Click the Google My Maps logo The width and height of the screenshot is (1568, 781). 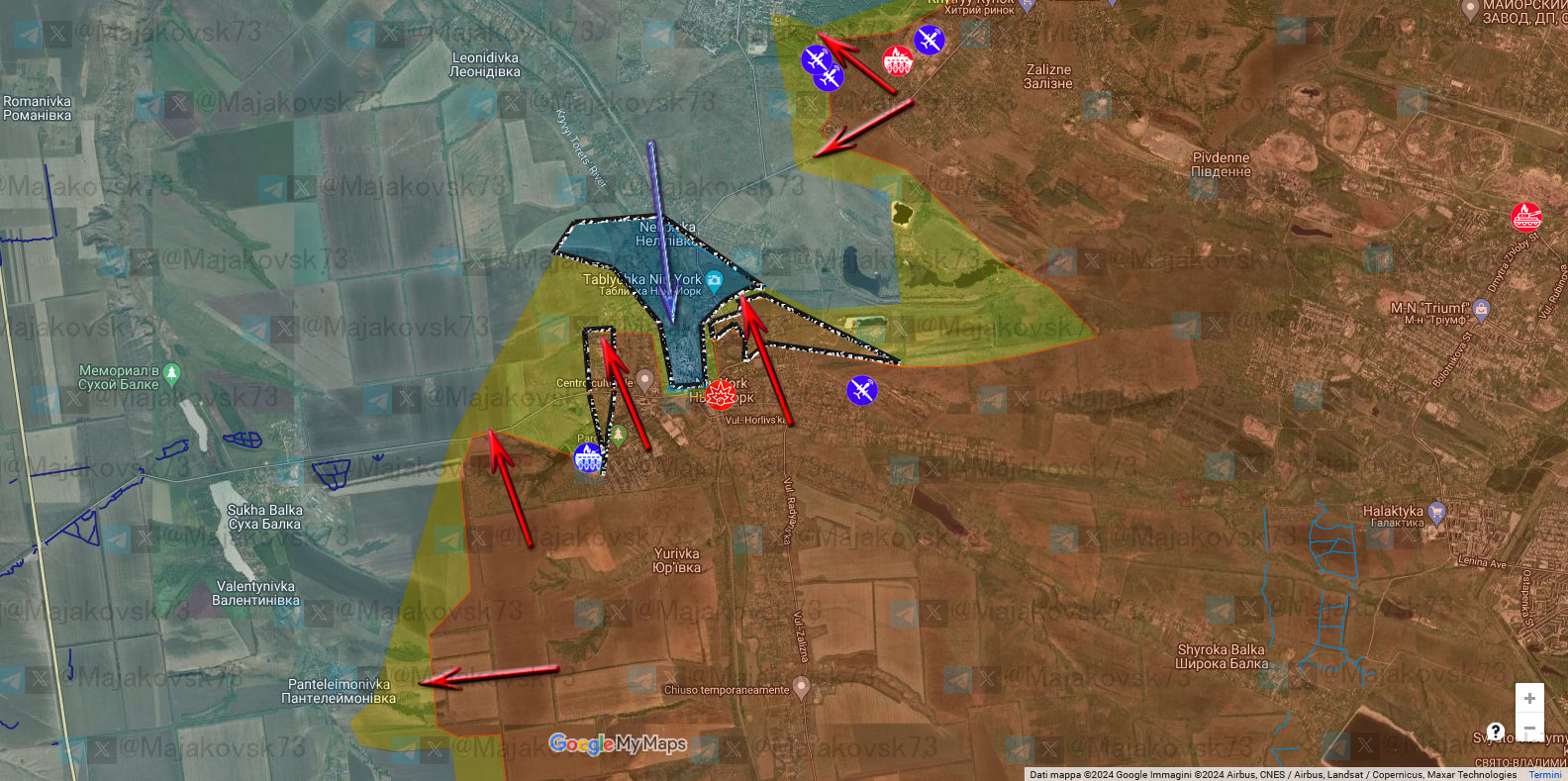(x=618, y=743)
